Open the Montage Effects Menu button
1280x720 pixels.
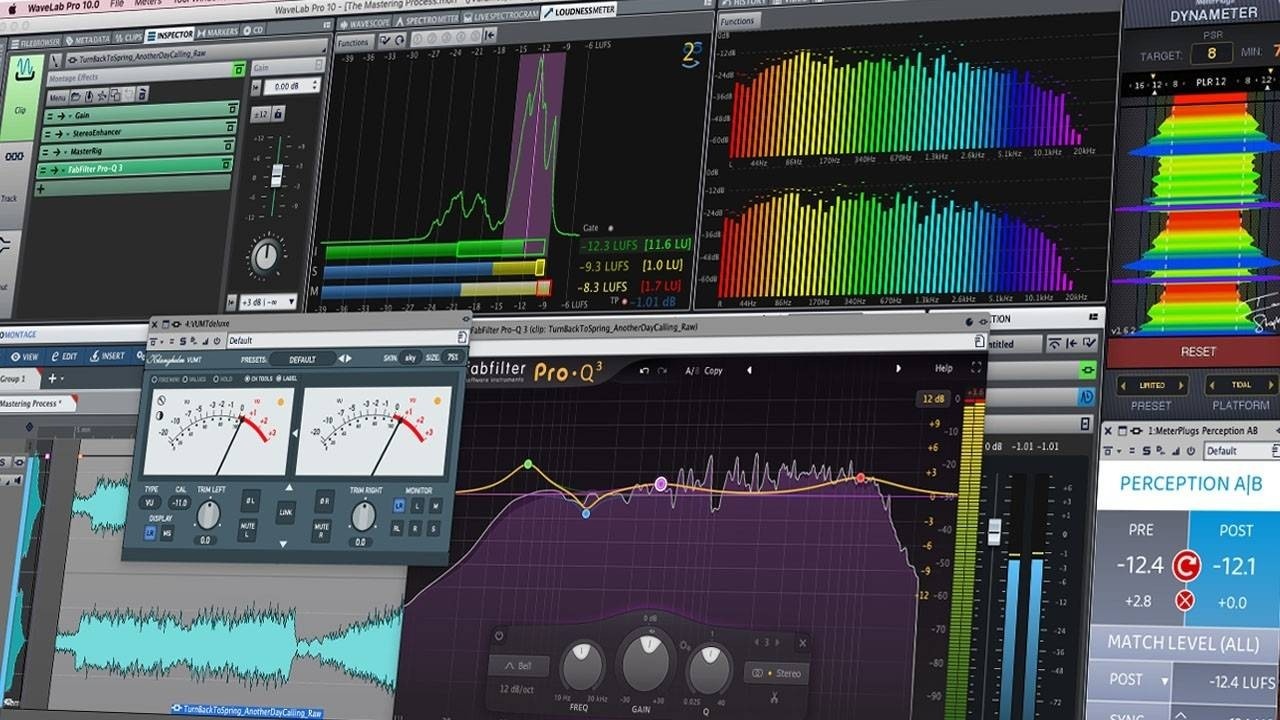point(58,98)
